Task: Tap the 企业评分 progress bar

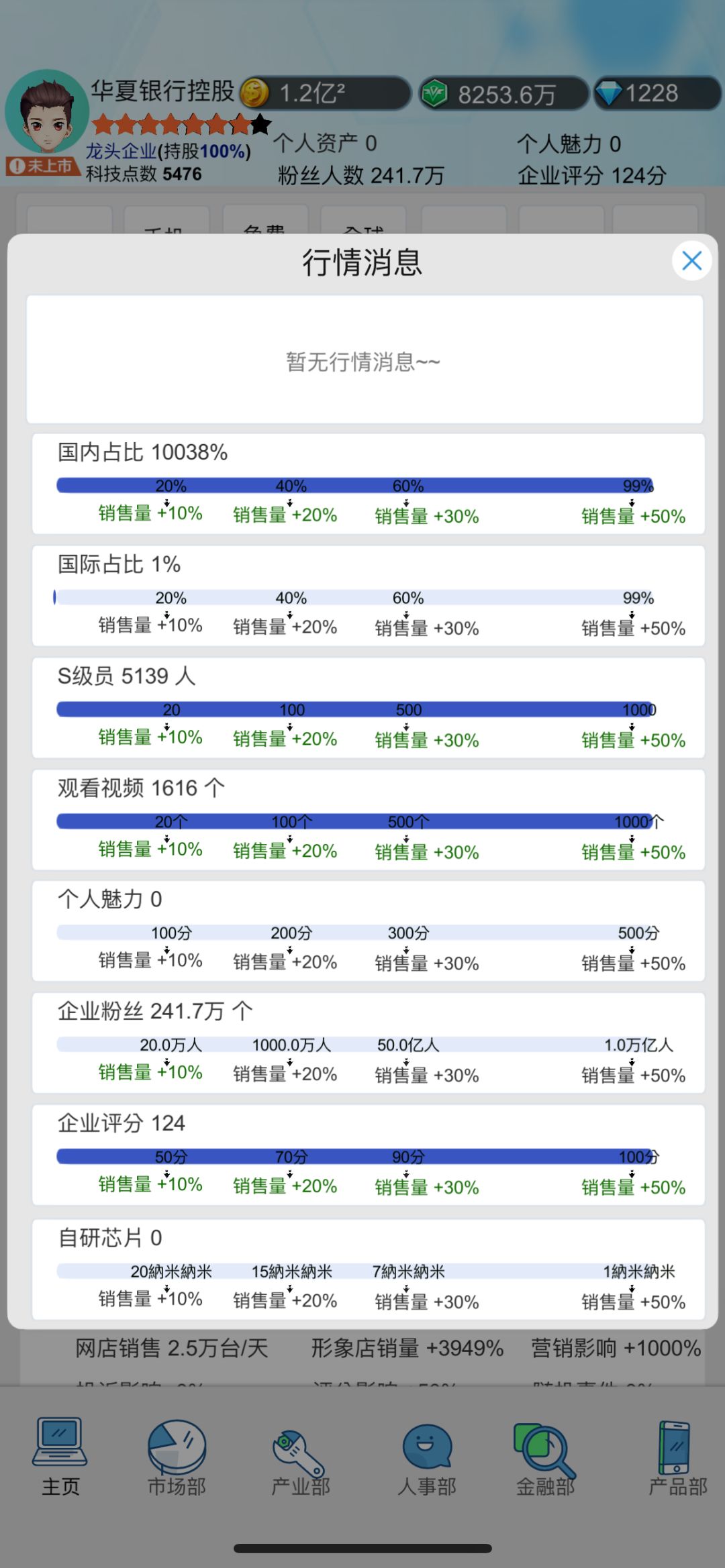Action: point(355,1156)
